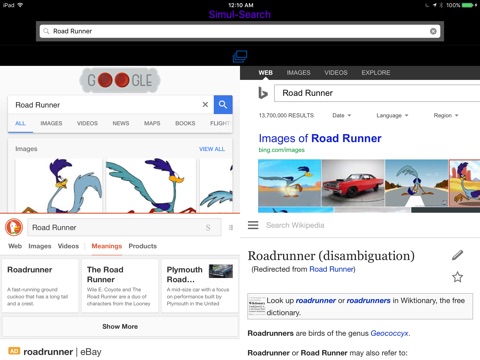
Task: Open Bing's Language filter dropdown
Action: tap(392, 115)
